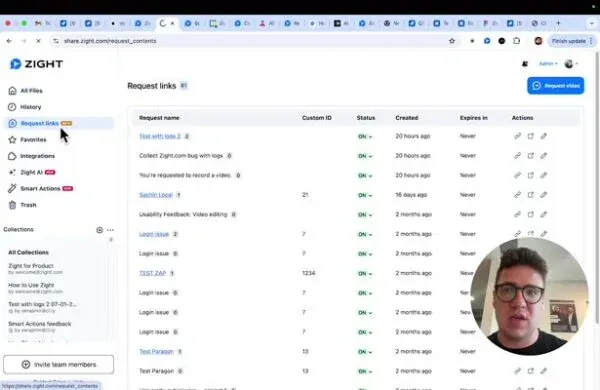This screenshot has width=600, height=390.
Task: Open the All Files sidebar item
Action: pos(25,91)
